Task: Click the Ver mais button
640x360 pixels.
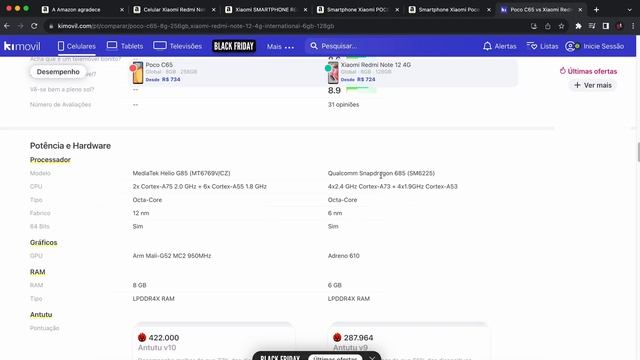Action: pyautogui.click(x=593, y=85)
